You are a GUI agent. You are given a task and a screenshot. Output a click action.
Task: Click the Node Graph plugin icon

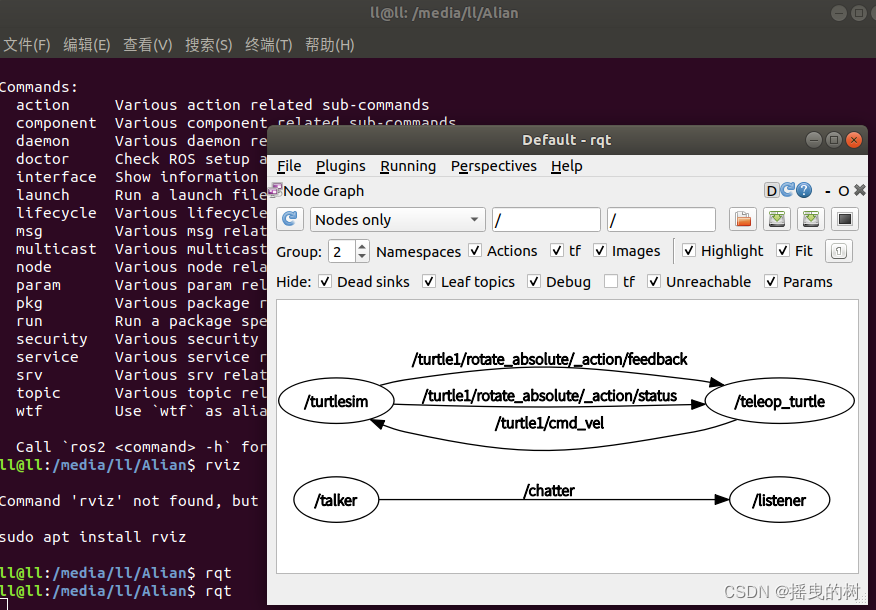(275, 190)
